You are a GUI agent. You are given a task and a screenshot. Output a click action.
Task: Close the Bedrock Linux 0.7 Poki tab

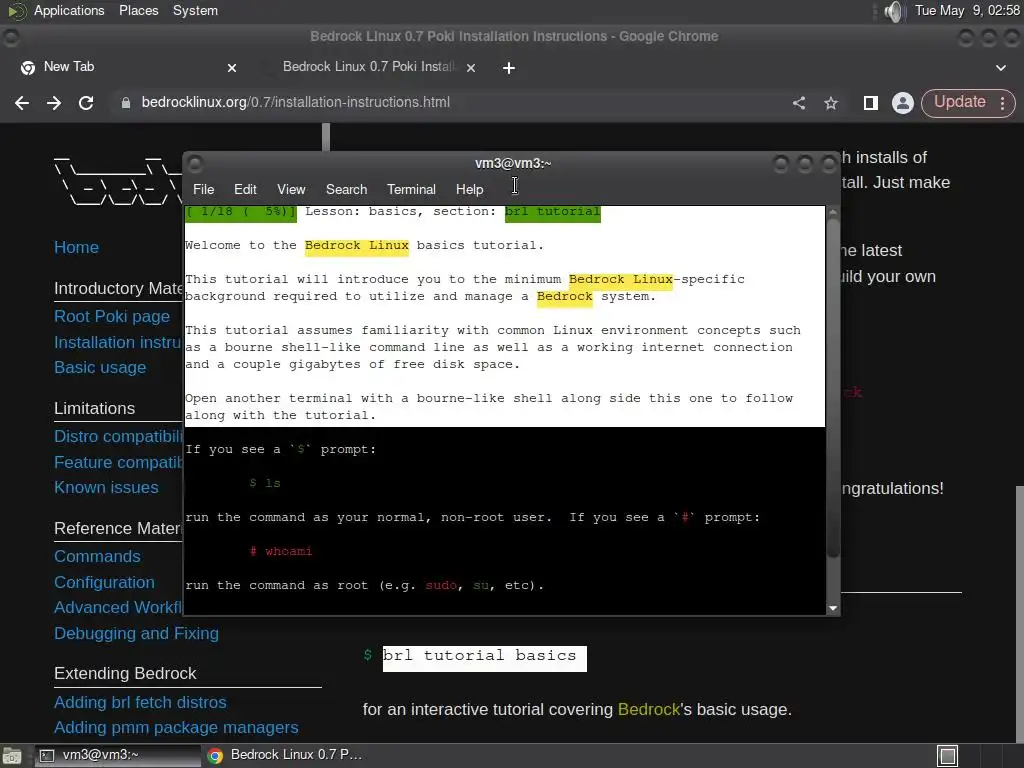[471, 67]
